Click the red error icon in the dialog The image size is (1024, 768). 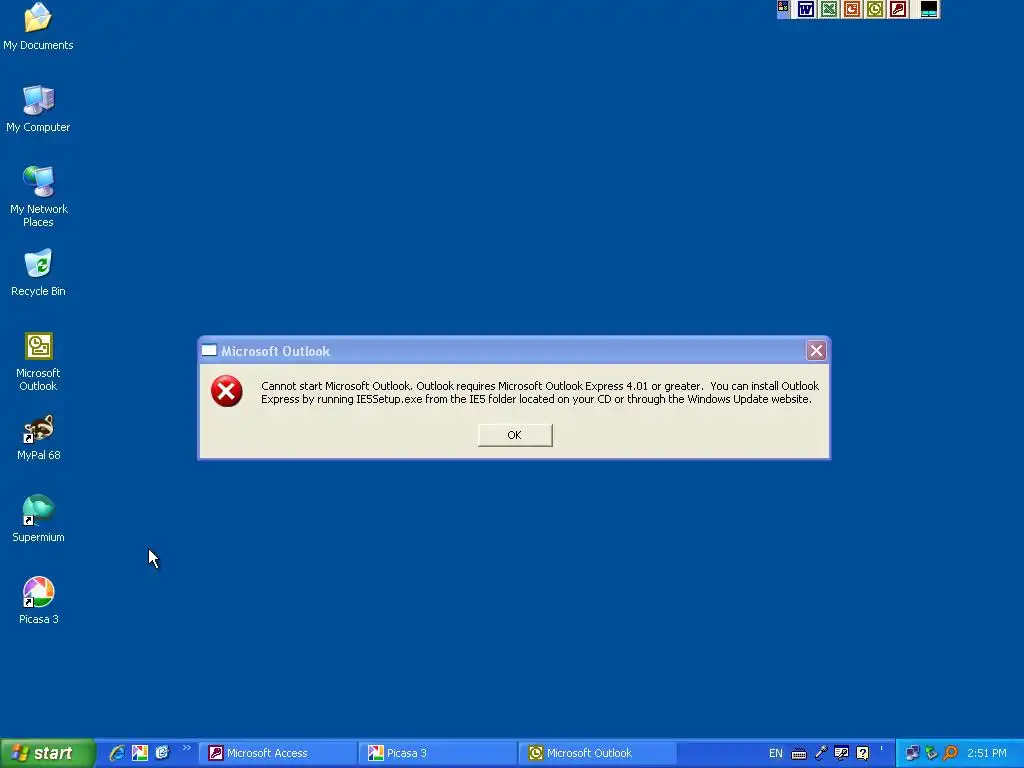tap(227, 391)
